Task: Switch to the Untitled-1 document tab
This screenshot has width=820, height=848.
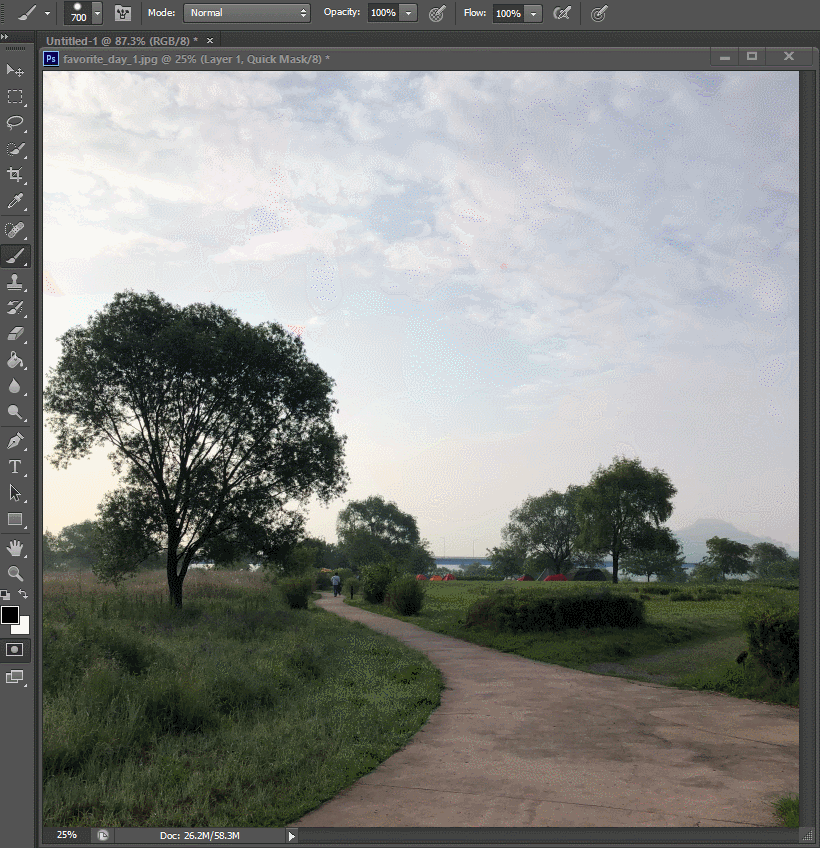Action: point(122,41)
